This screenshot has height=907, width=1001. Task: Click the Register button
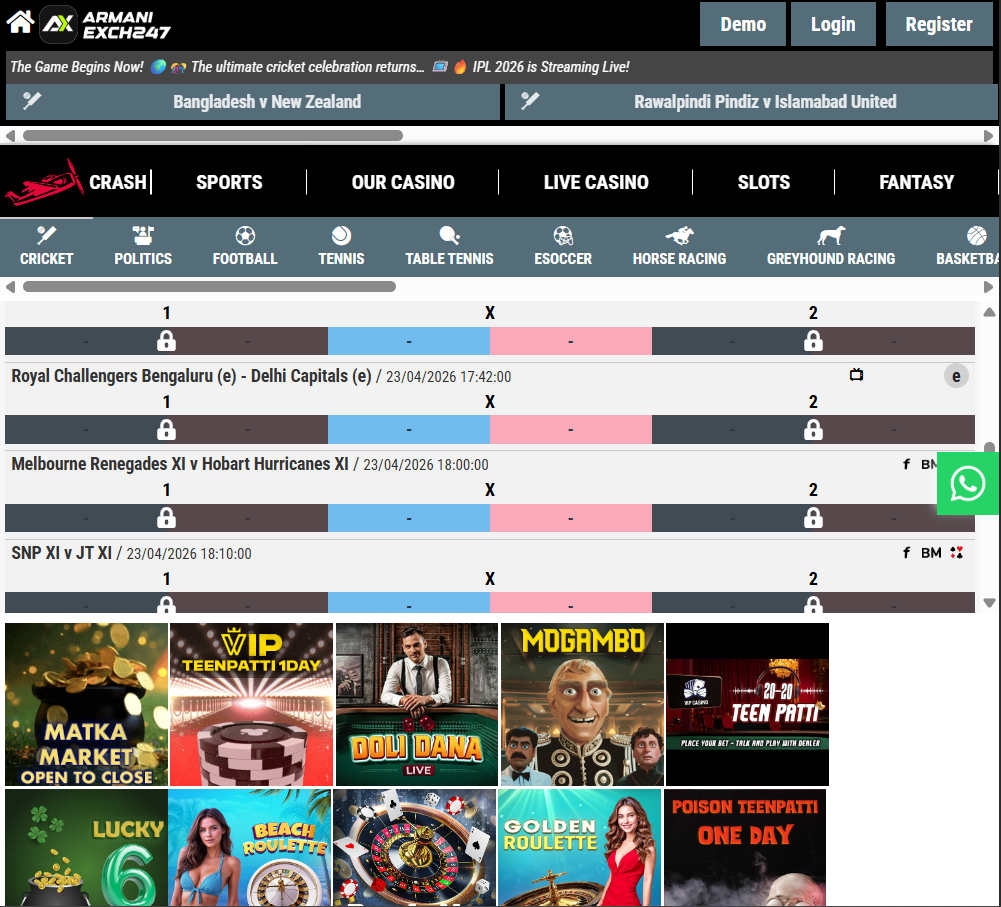pyautogui.click(x=938, y=24)
